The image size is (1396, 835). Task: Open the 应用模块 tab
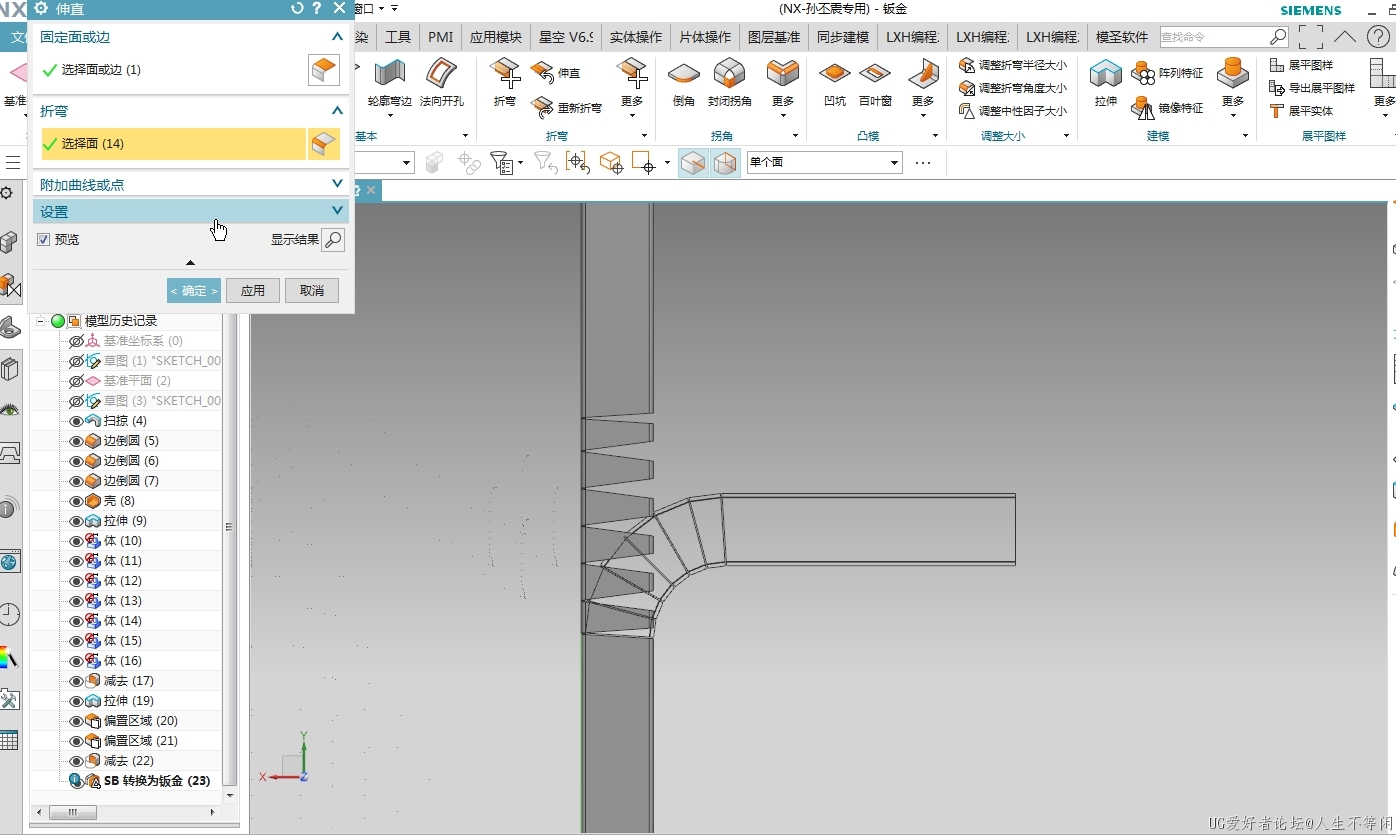click(496, 37)
